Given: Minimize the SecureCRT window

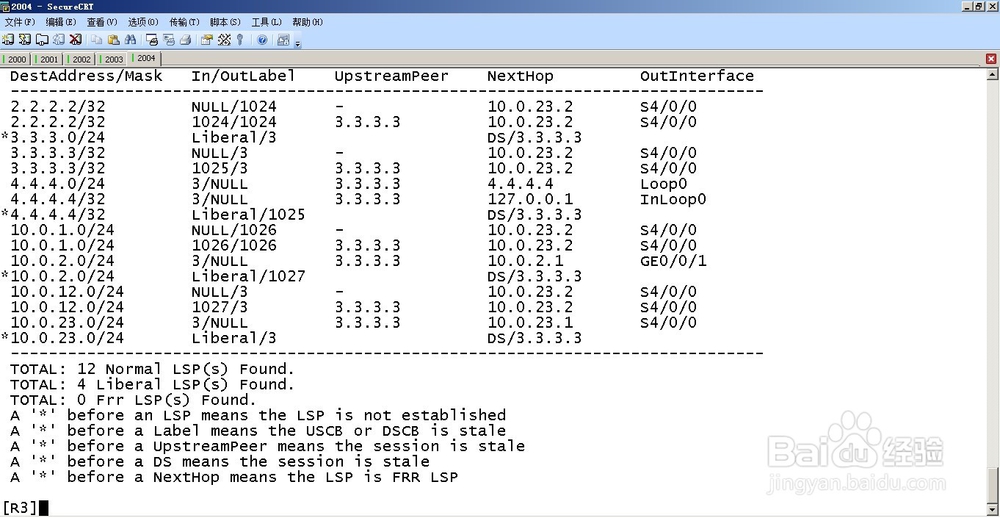Looking at the screenshot, I should pos(969,6).
